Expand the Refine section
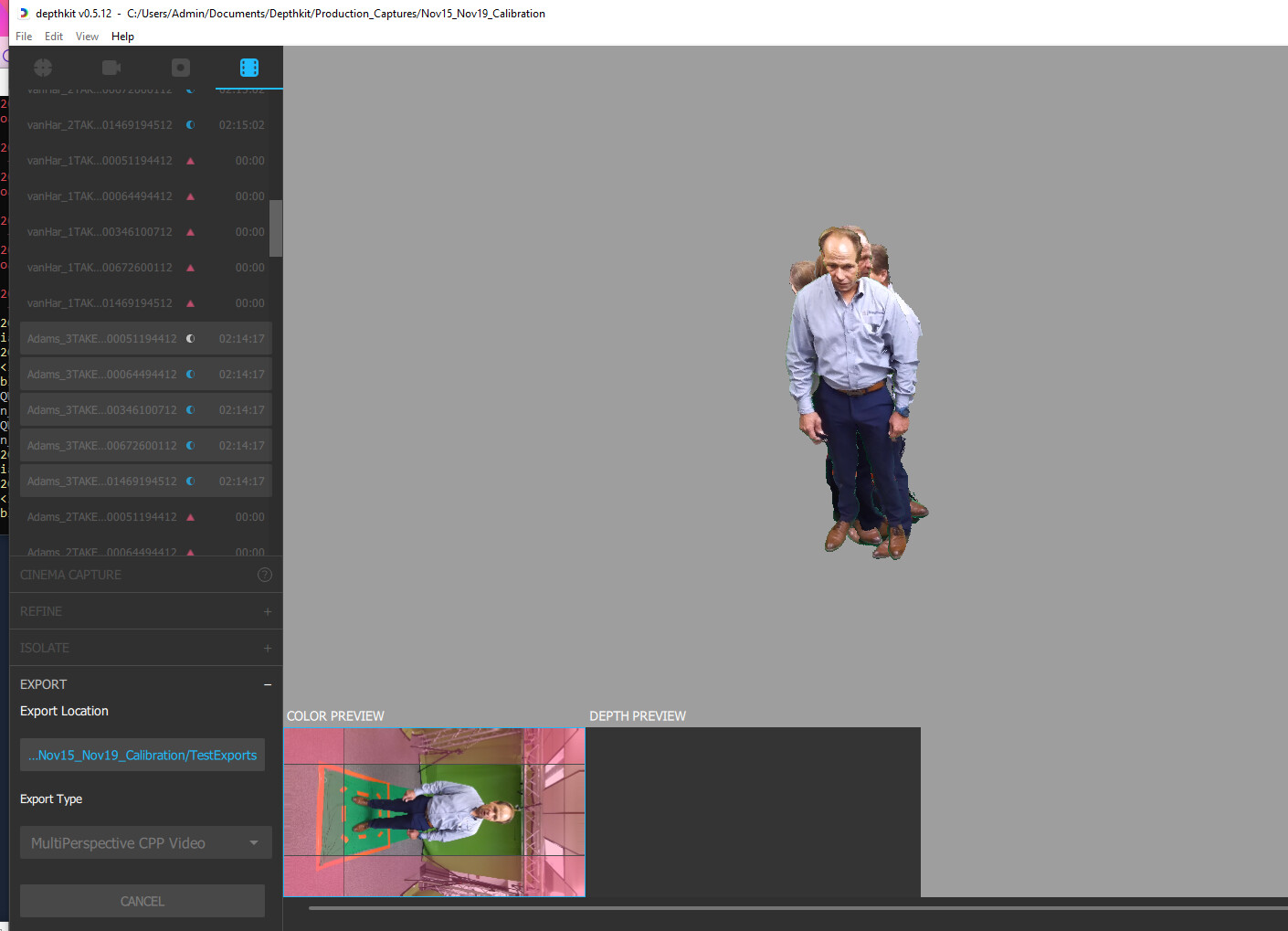The height and width of the screenshot is (931, 1288). pyautogui.click(x=267, y=611)
